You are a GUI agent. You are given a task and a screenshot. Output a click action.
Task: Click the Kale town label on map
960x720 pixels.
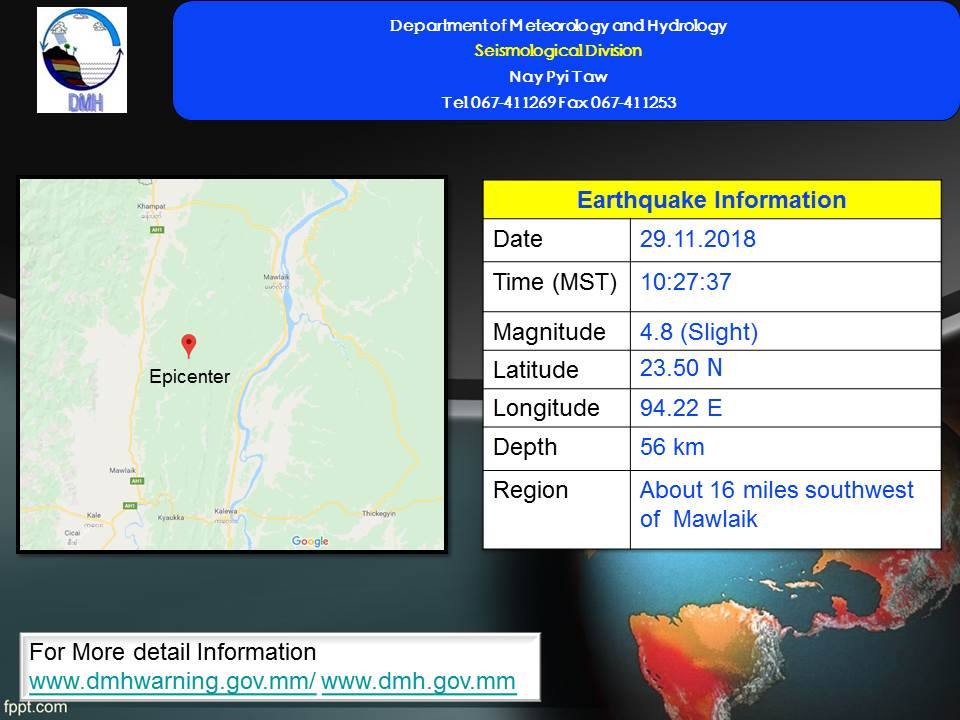[94, 516]
